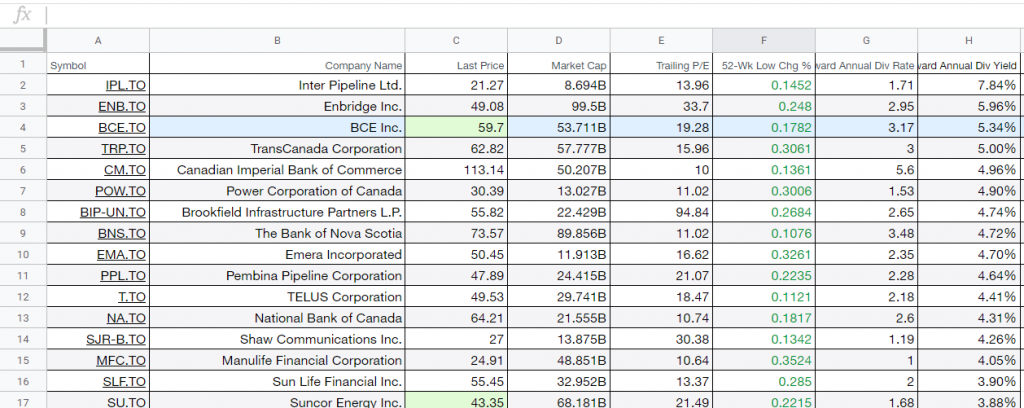Screen dimensions: 1024x408
Task: Select Suncor Energy Inc. cell
Action: [277, 402]
